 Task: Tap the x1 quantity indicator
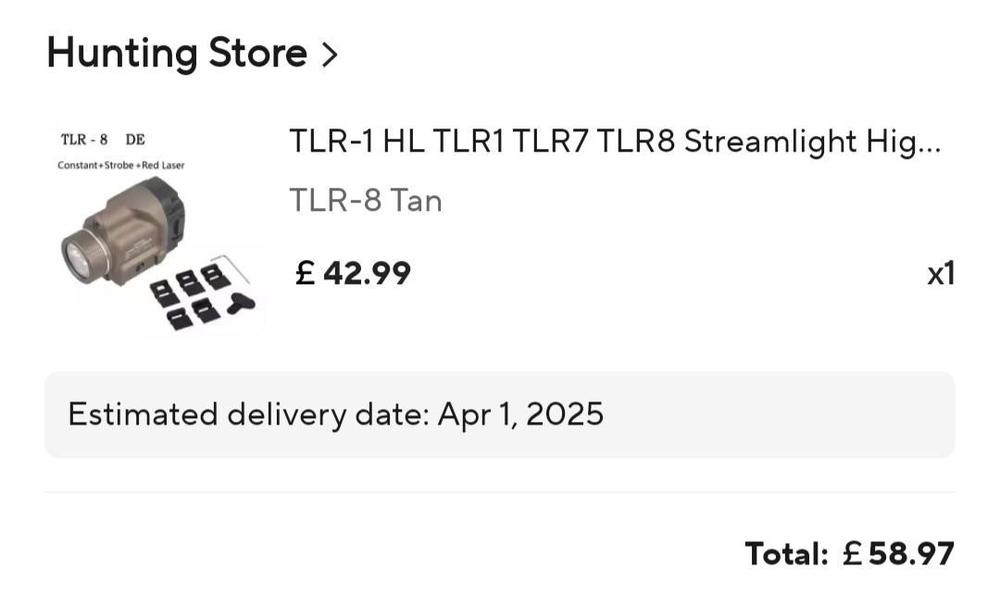(940, 273)
